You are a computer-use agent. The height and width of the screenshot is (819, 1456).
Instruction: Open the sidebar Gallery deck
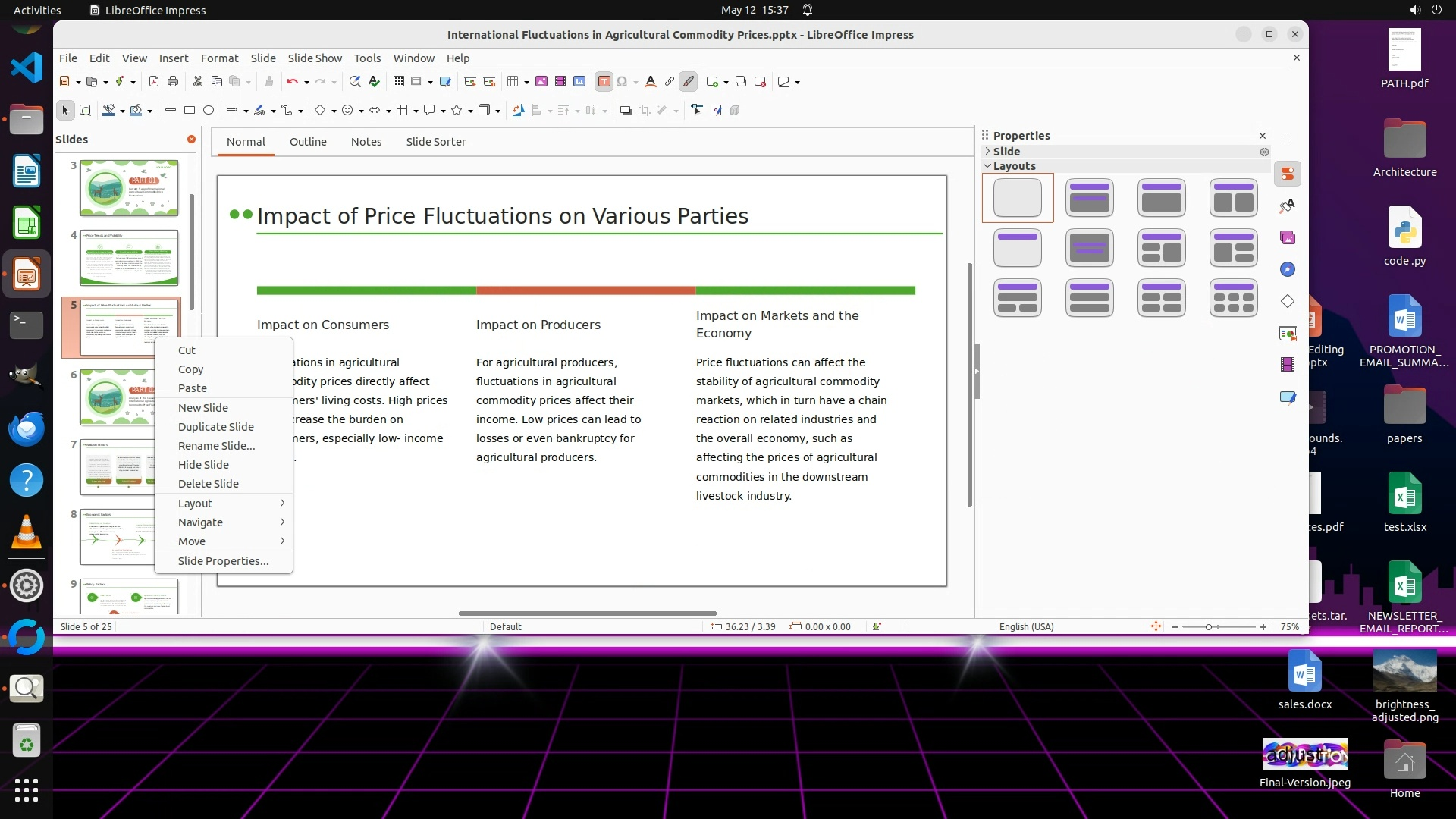point(1288,238)
